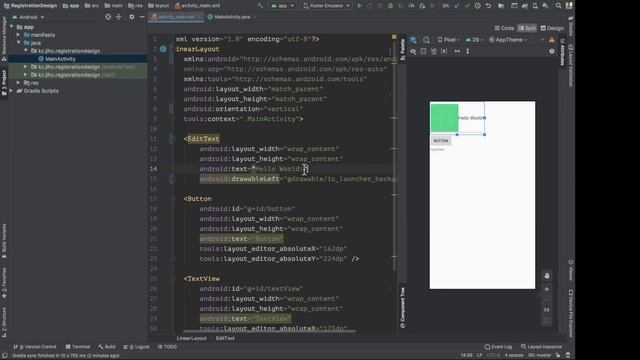Open the app run configuration dropdown
This screenshot has width=640, height=360.
click(282, 6)
